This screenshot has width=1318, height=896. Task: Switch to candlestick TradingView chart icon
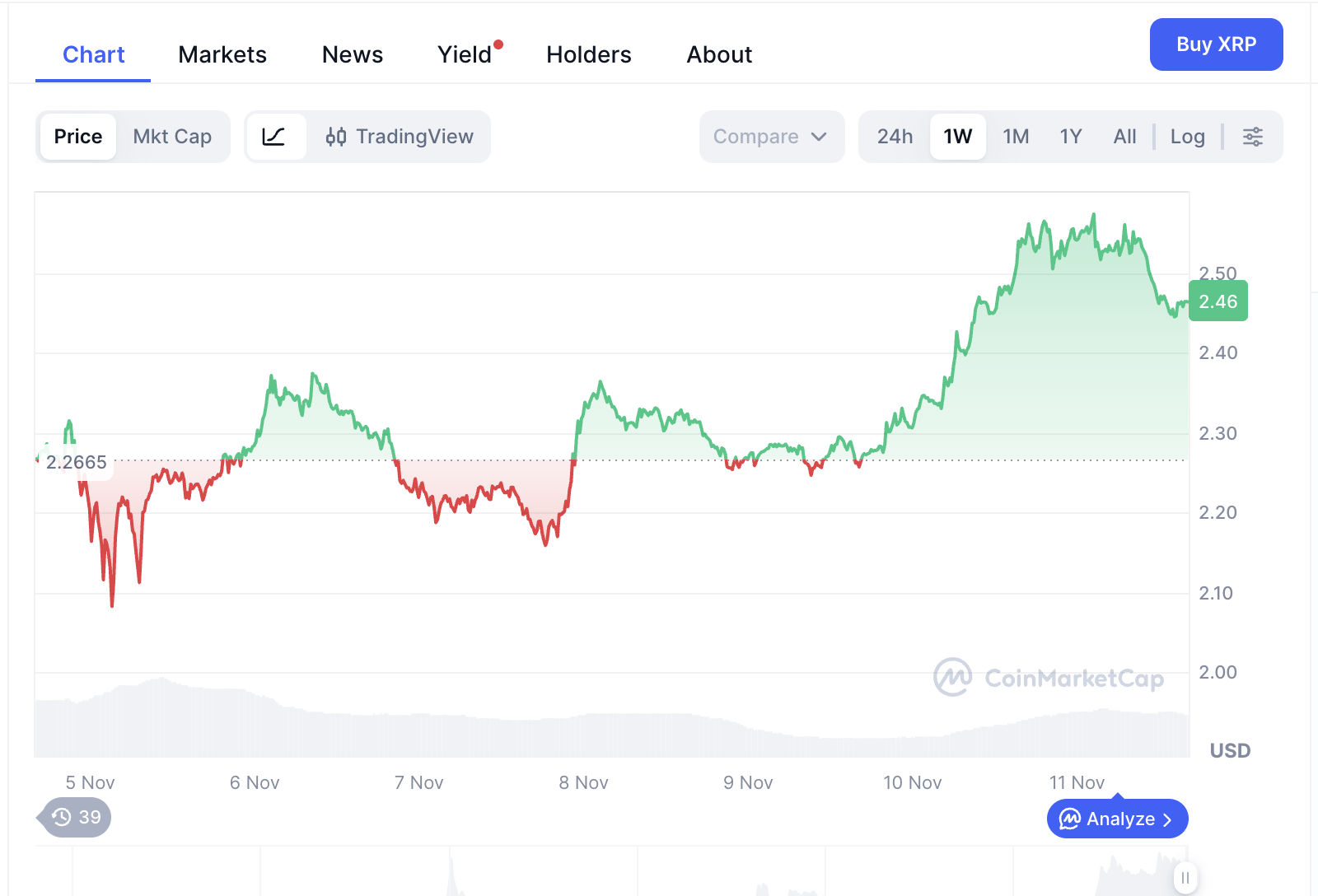point(336,137)
